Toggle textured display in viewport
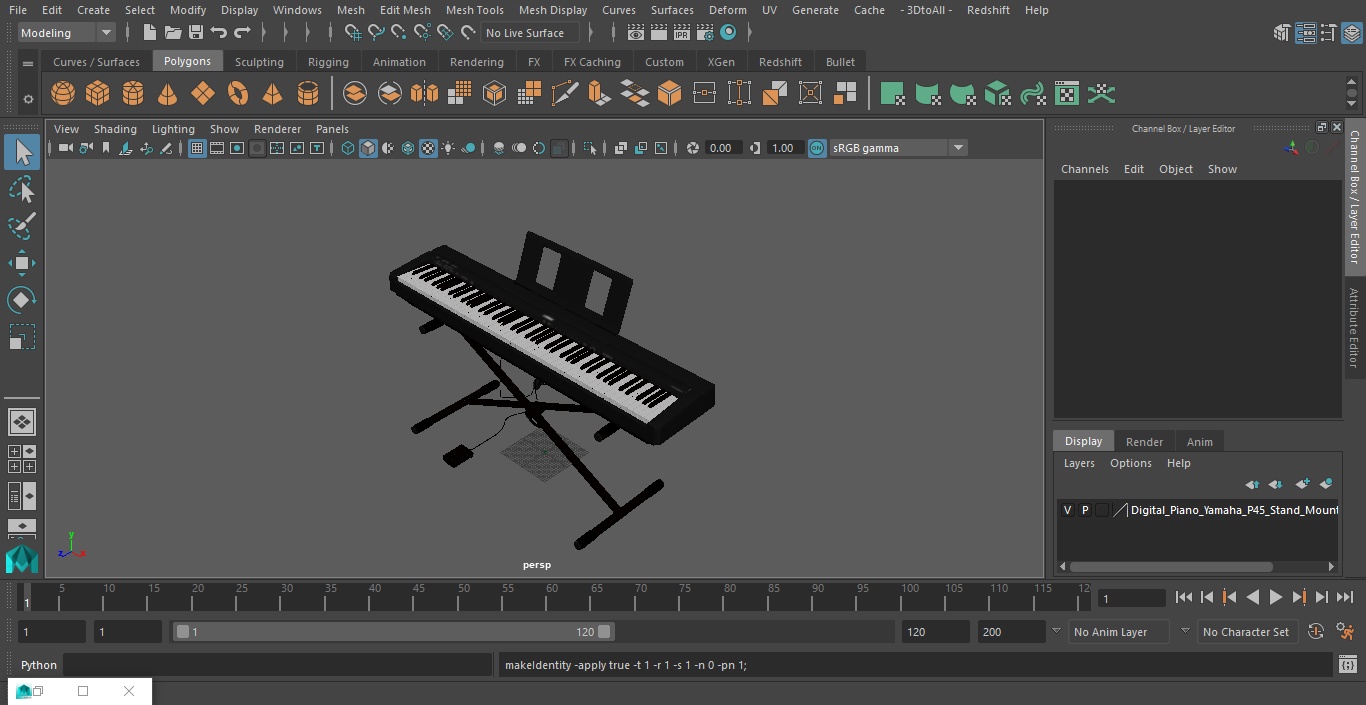This screenshot has width=1366, height=705. point(428,148)
